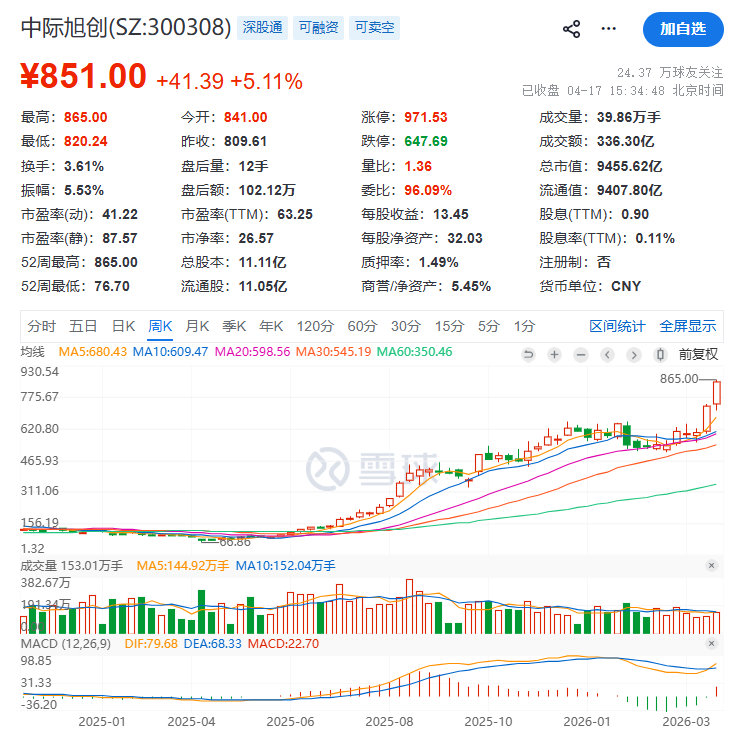Click the 可融资 tag
Screen dimensions: 731x737
point(318,28)
